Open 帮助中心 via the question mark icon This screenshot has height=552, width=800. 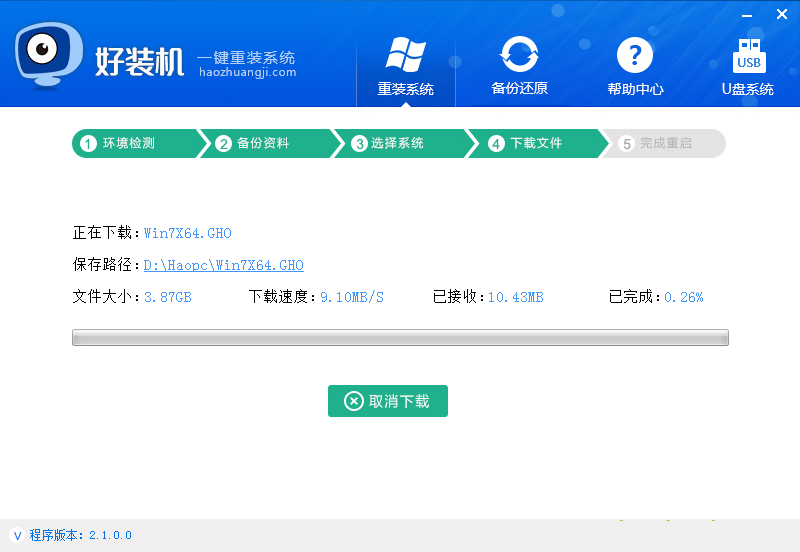pyautogui.click(x=635, y=53)
